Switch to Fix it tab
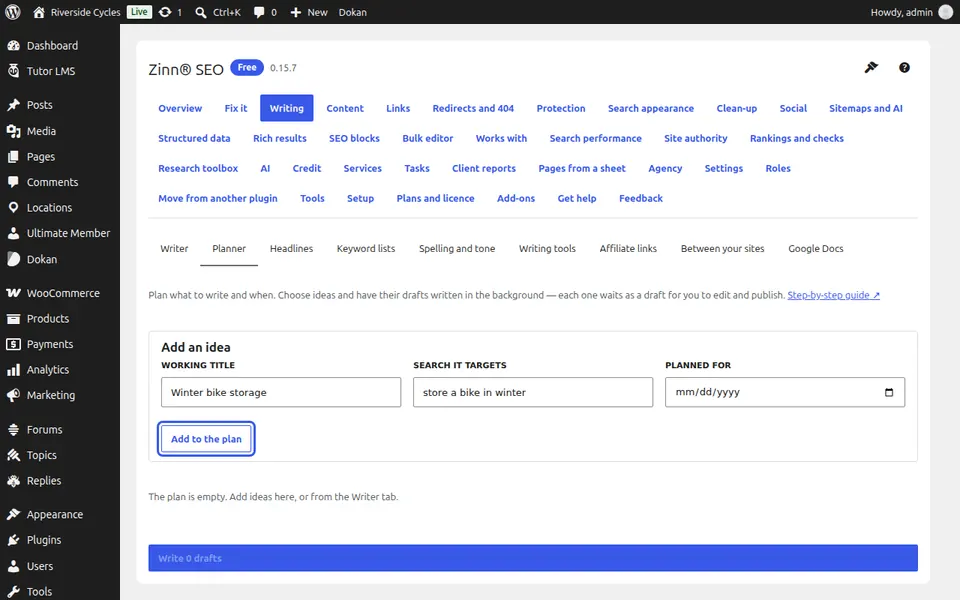Screen dimensions: 960x600 coord(236,108)
